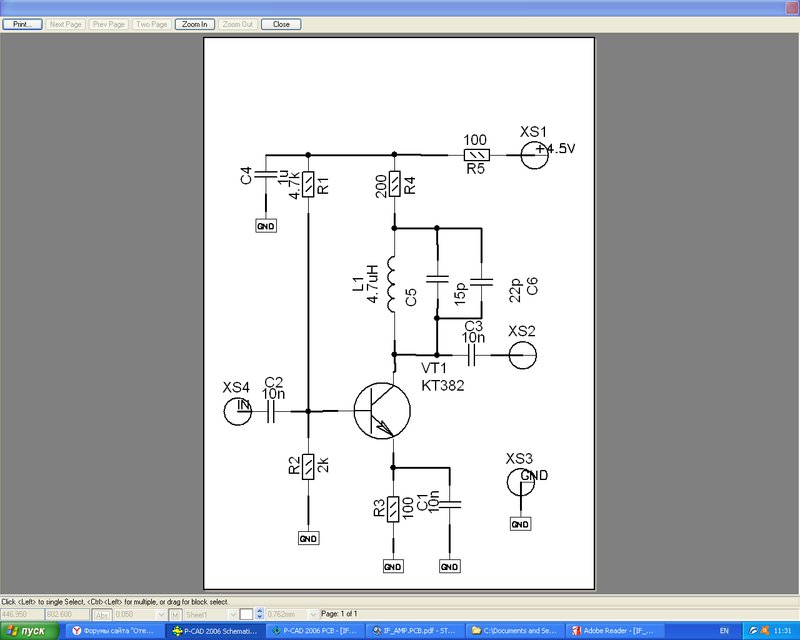
Task: Click the greyed Zoom Out button
Action: click(238, 24)
